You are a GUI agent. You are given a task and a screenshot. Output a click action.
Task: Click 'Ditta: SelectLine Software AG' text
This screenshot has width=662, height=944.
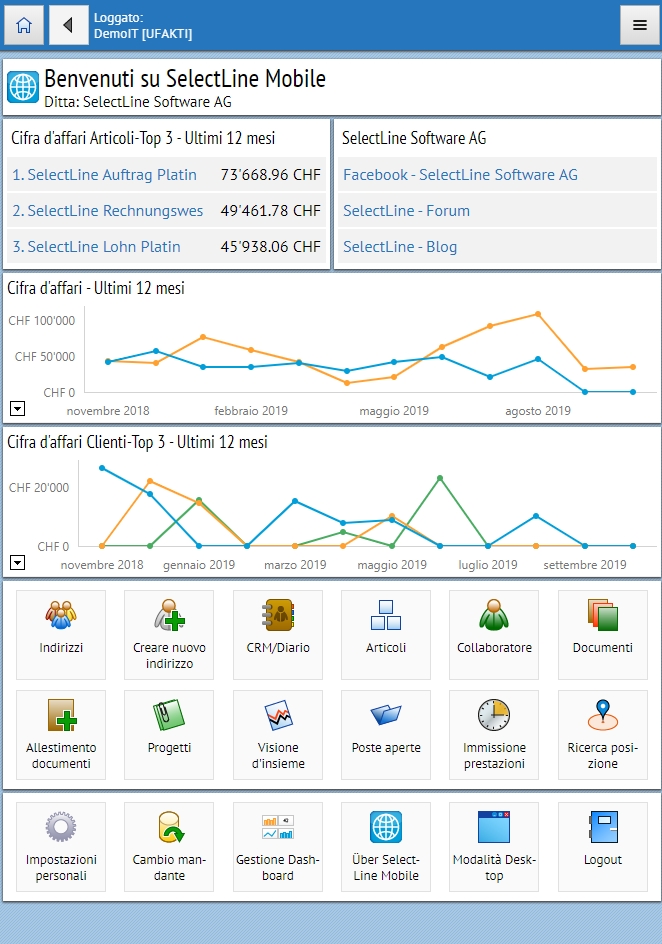click(138, 102)
